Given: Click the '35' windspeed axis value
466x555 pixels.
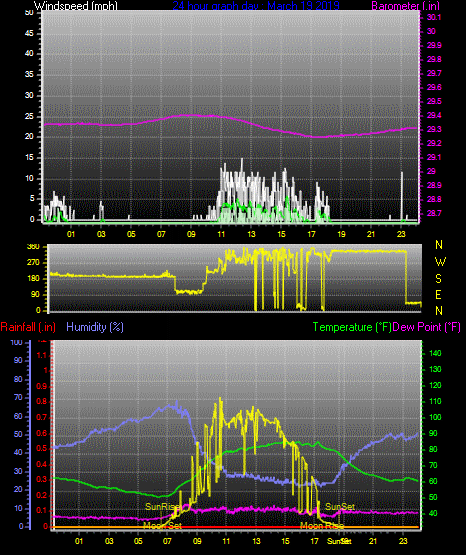Looking at the screenshot, I should 29,75.
